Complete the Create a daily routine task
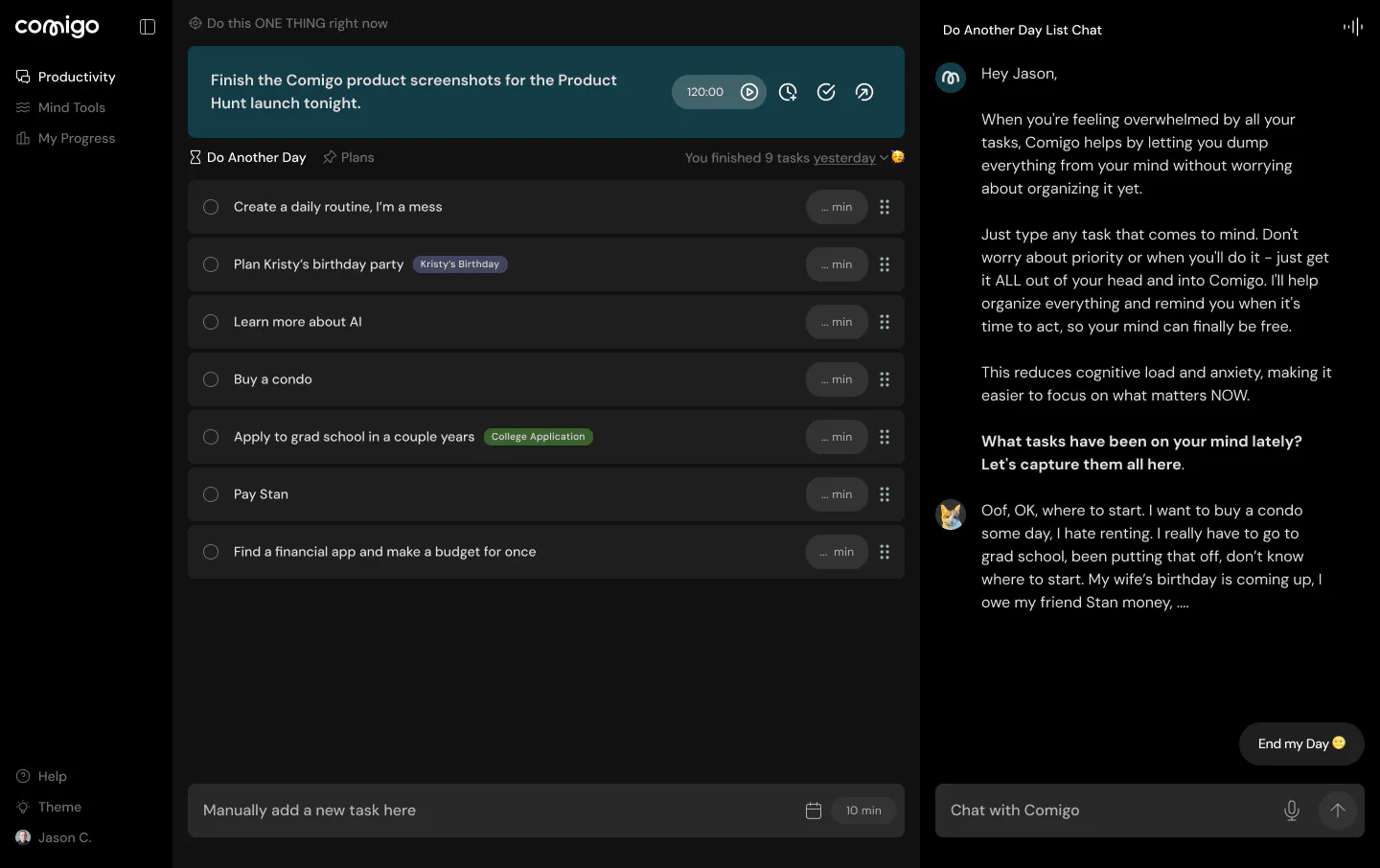Viewport: 1380px width, 868px height. [x=211, y=207]
